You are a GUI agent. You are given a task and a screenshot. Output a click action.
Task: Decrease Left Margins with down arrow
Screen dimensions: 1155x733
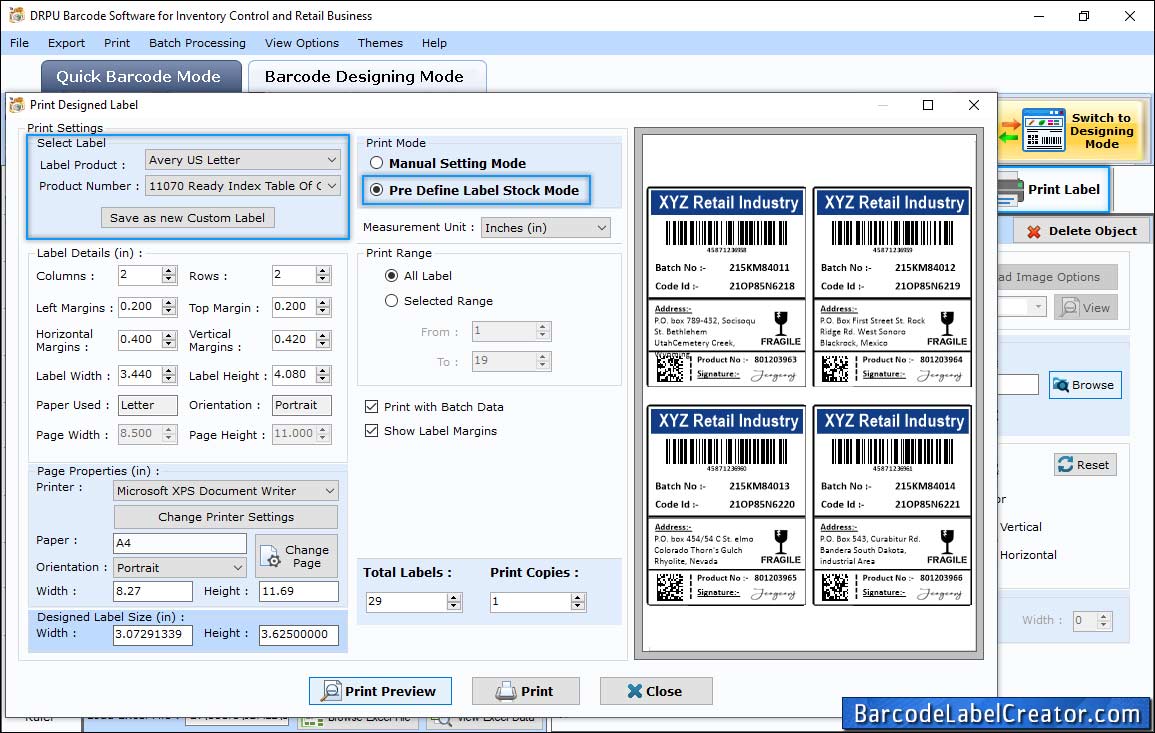click(x=169, y=312)
